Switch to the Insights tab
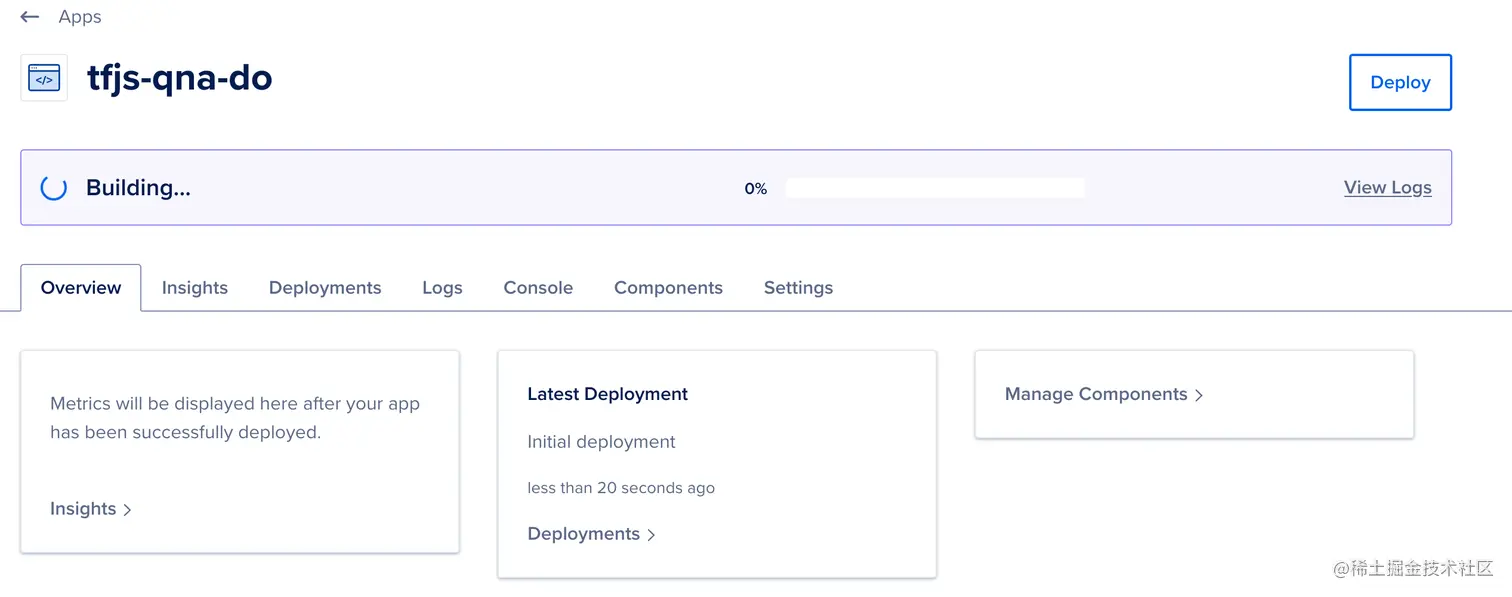This screenshot has width=1512, height=597. pos(194,287)
